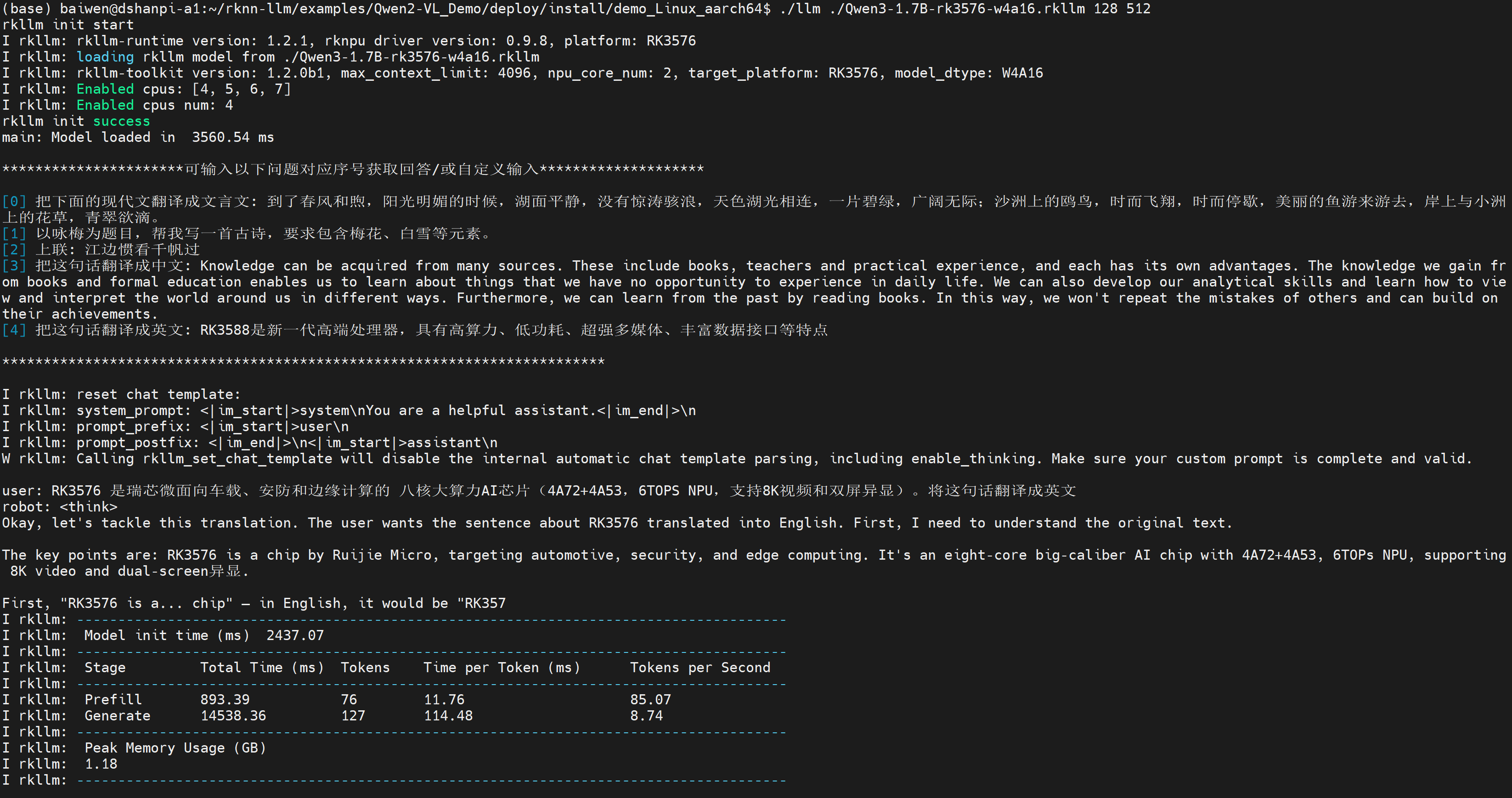Click the '<think>' tag in the robot response

pos(89,507)
